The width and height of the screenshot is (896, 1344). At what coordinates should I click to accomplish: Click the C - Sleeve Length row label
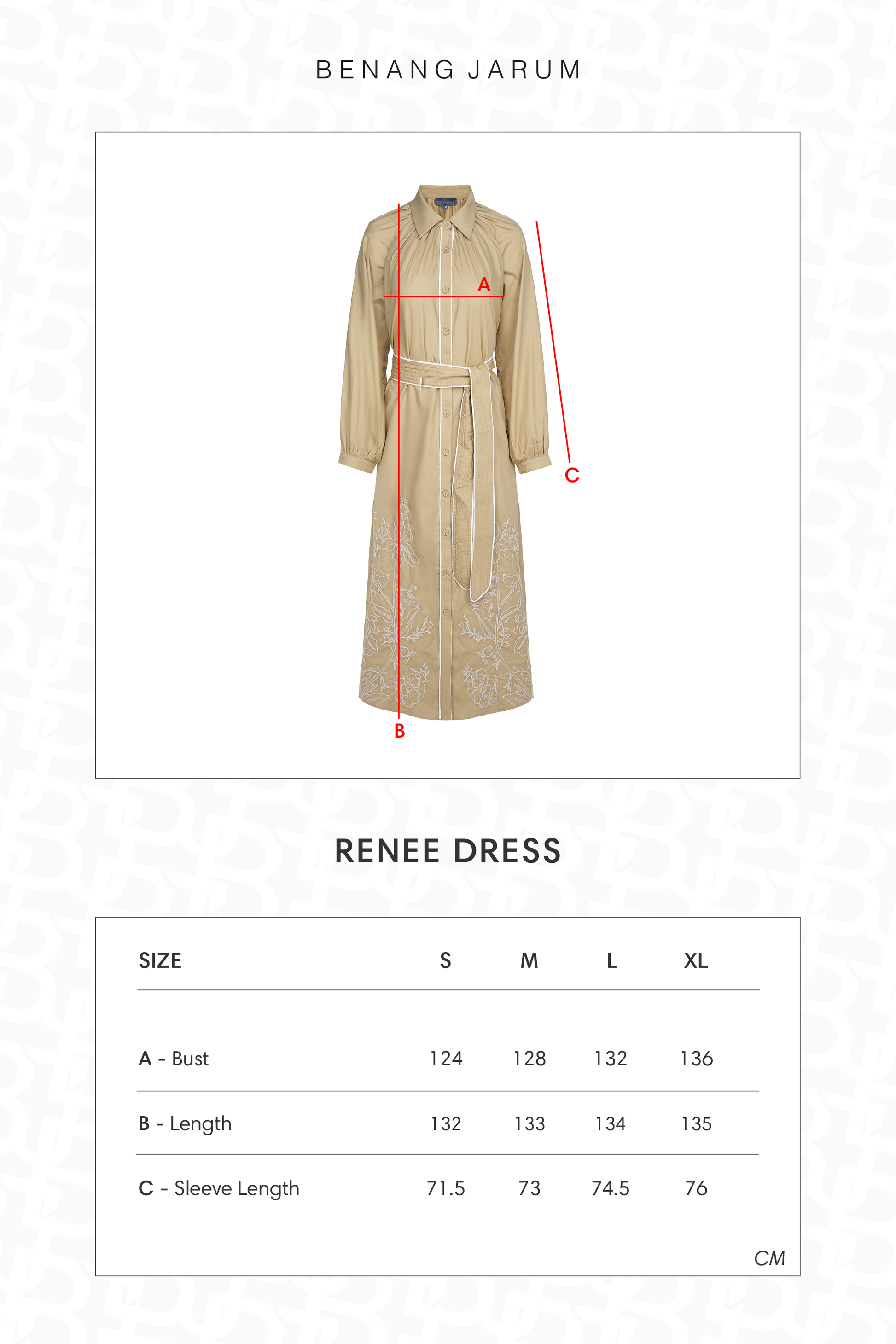[x=219, y=1188]
